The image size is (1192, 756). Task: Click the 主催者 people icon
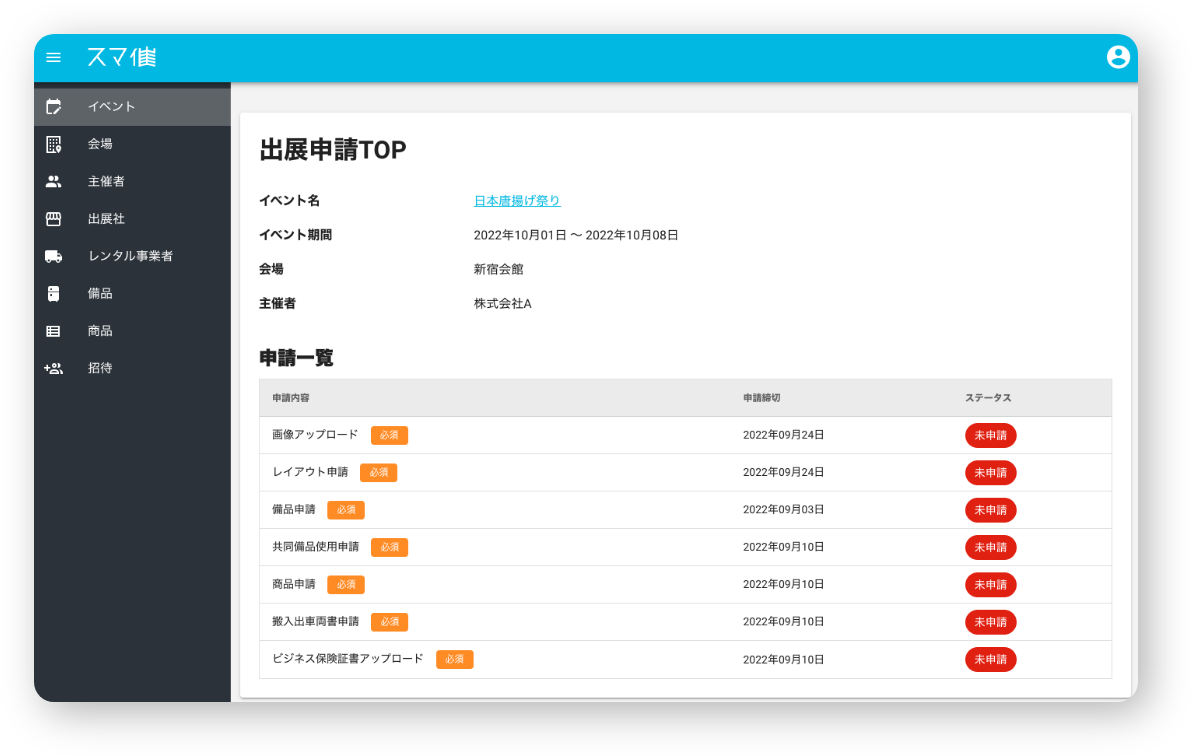pos(54,182)
